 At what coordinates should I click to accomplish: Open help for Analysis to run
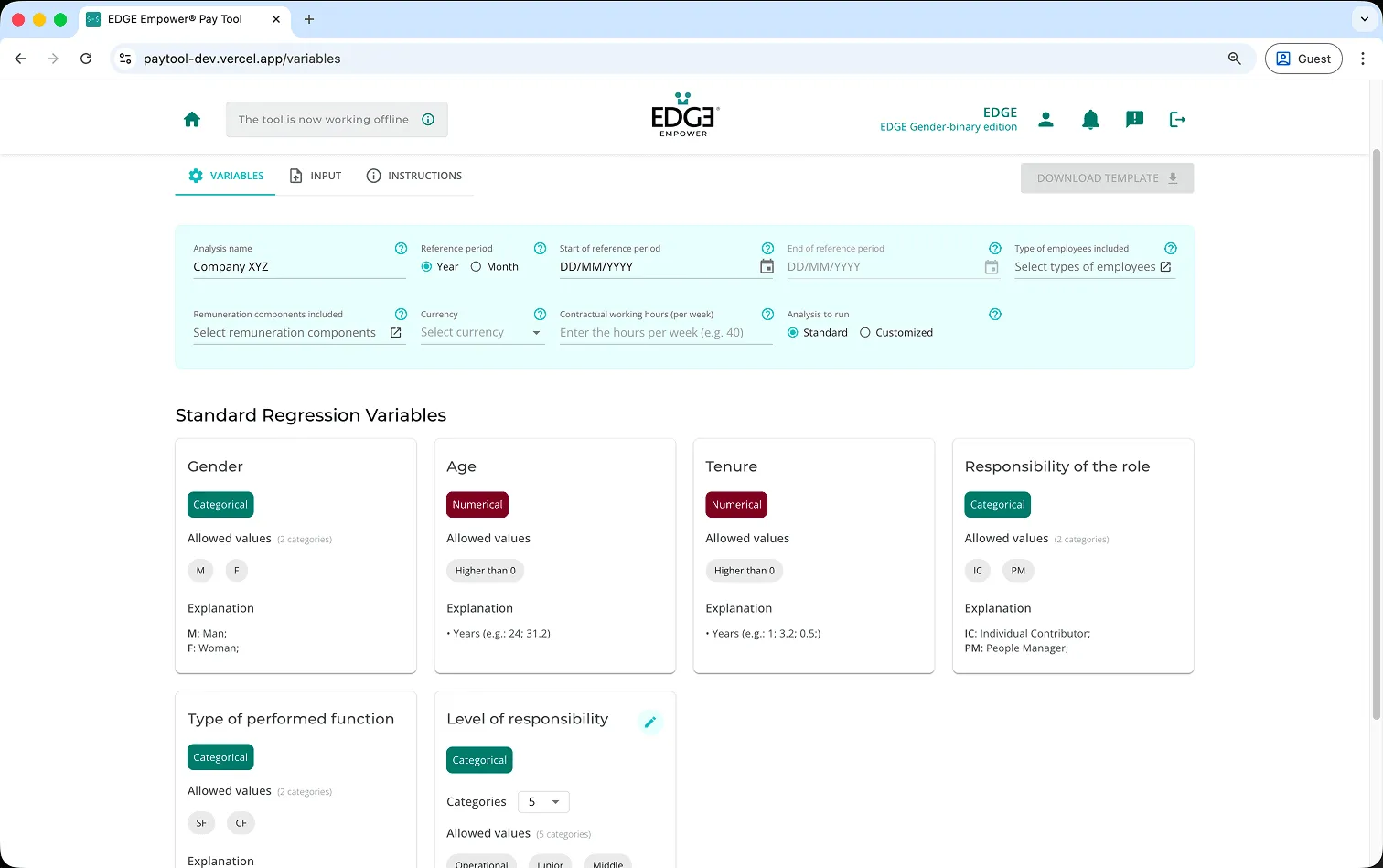click(995, 314)
